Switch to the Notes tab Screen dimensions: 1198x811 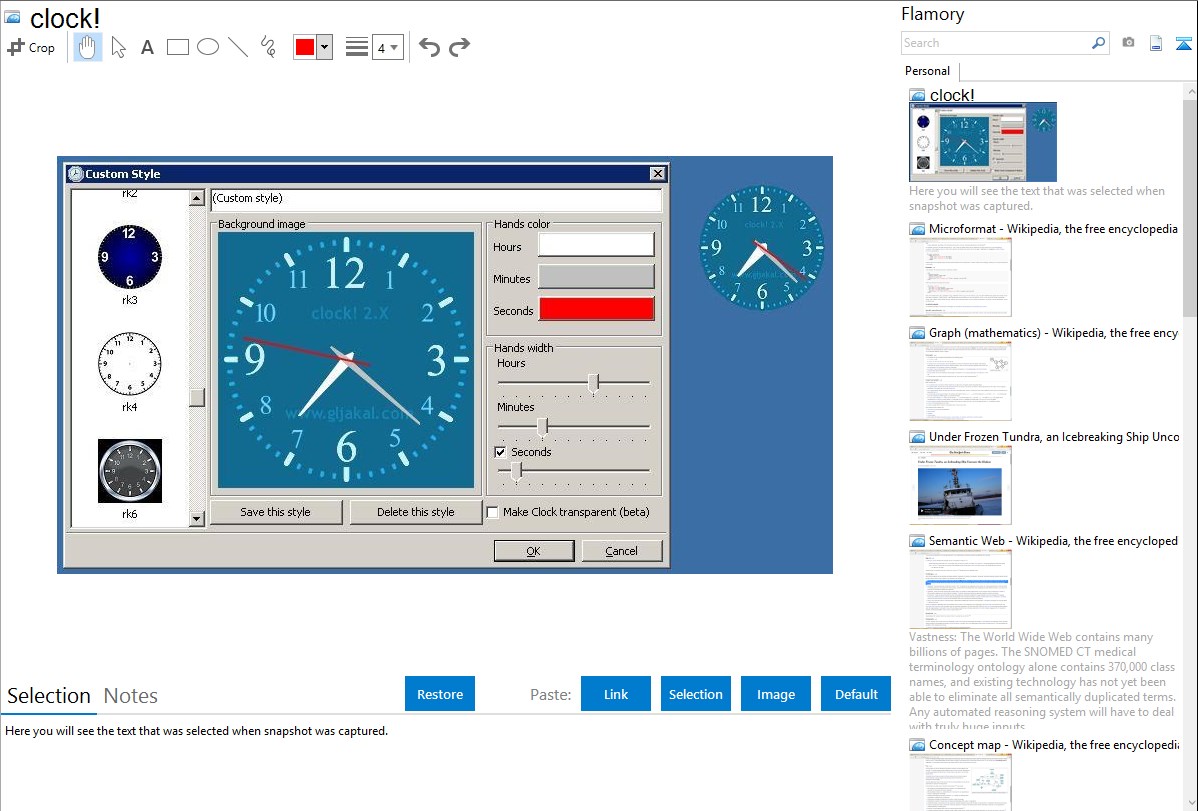tap(131, 696)
